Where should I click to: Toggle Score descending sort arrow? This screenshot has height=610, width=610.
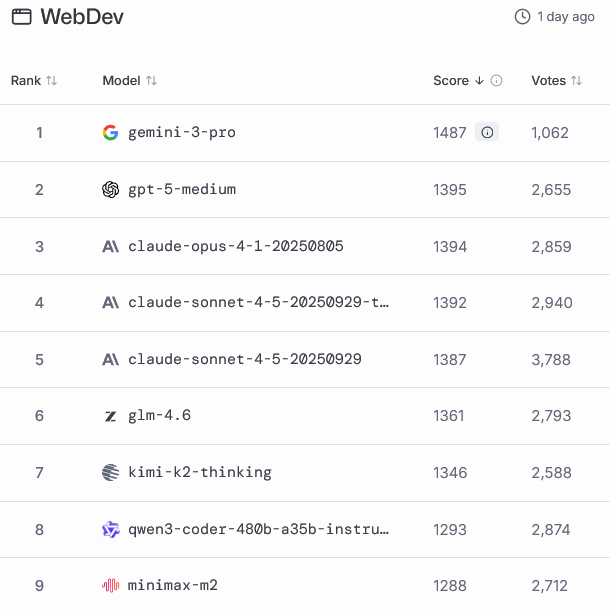[479, 81]
